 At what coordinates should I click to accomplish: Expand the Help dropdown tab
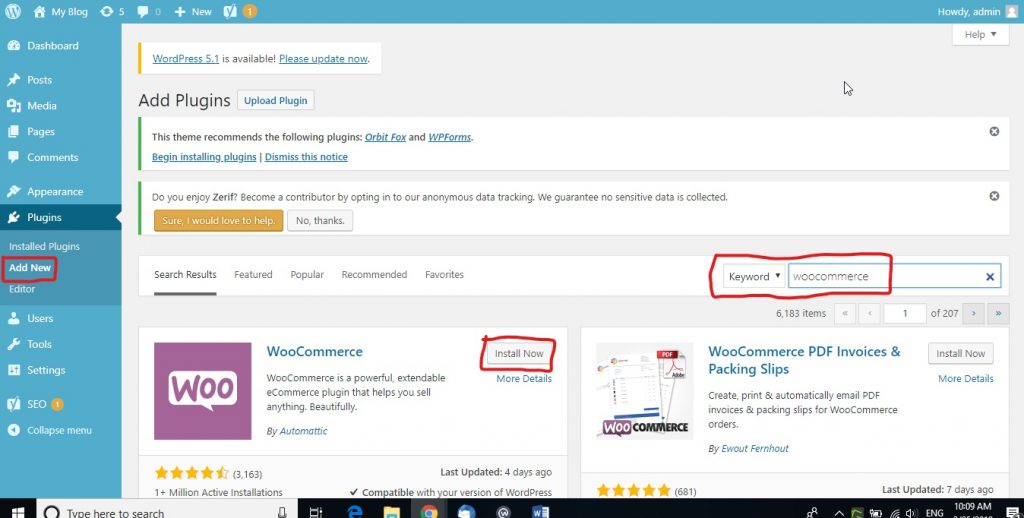click(980, 35)
